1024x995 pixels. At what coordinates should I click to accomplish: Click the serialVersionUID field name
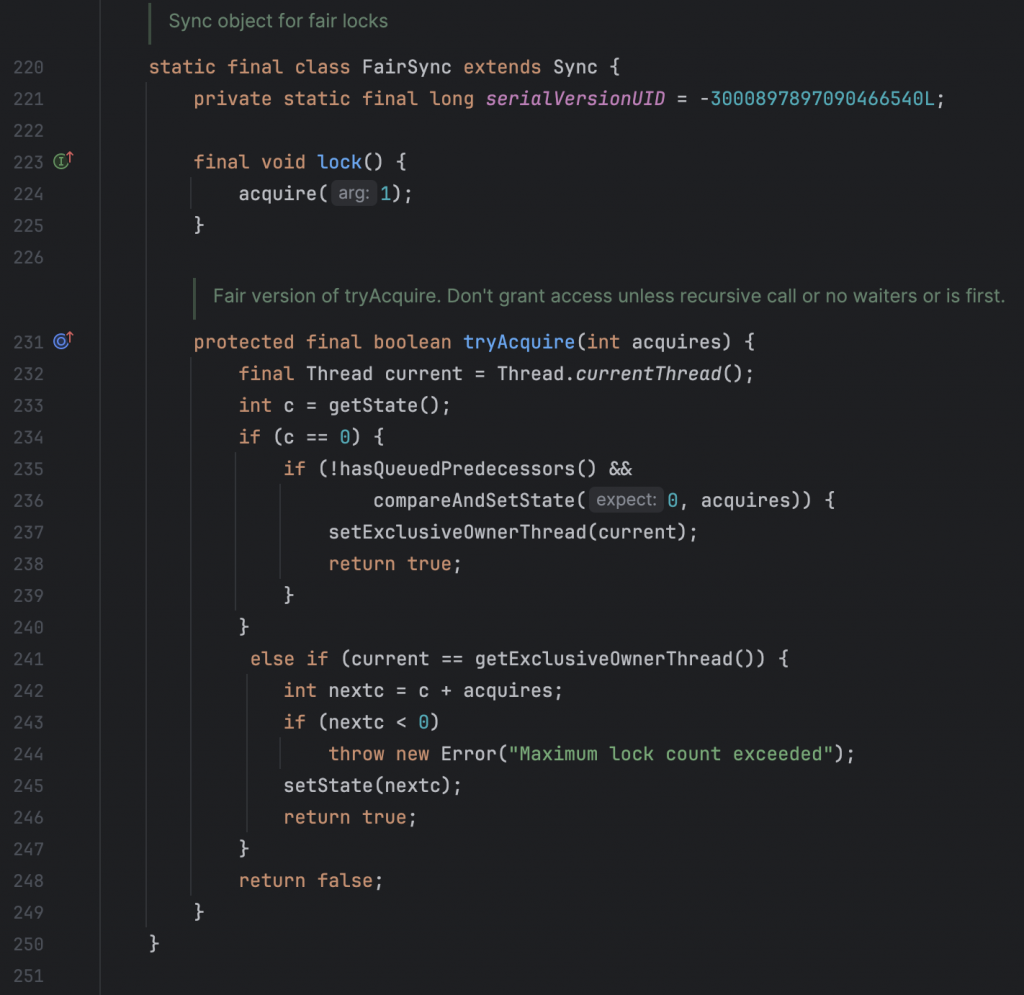[575, 99]
